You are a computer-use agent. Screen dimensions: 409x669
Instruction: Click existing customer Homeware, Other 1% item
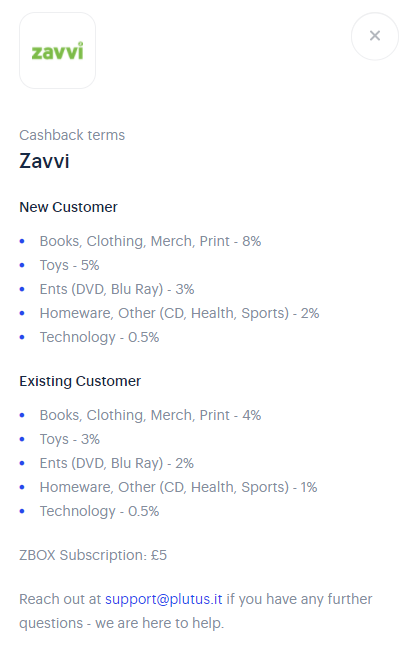(x=178, y=487)
